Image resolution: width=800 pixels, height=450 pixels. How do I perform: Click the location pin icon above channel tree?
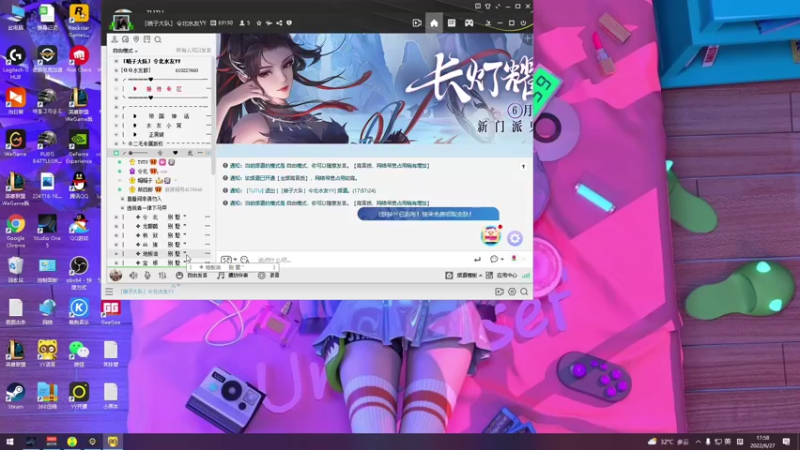pos(136,39)
